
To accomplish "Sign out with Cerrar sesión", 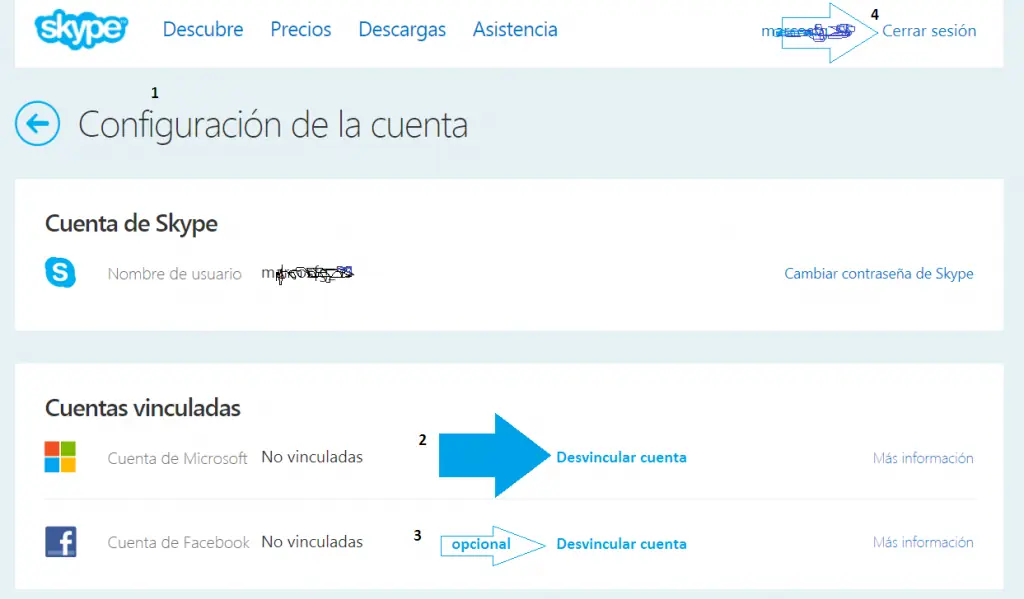I will (x=929, y=31).
